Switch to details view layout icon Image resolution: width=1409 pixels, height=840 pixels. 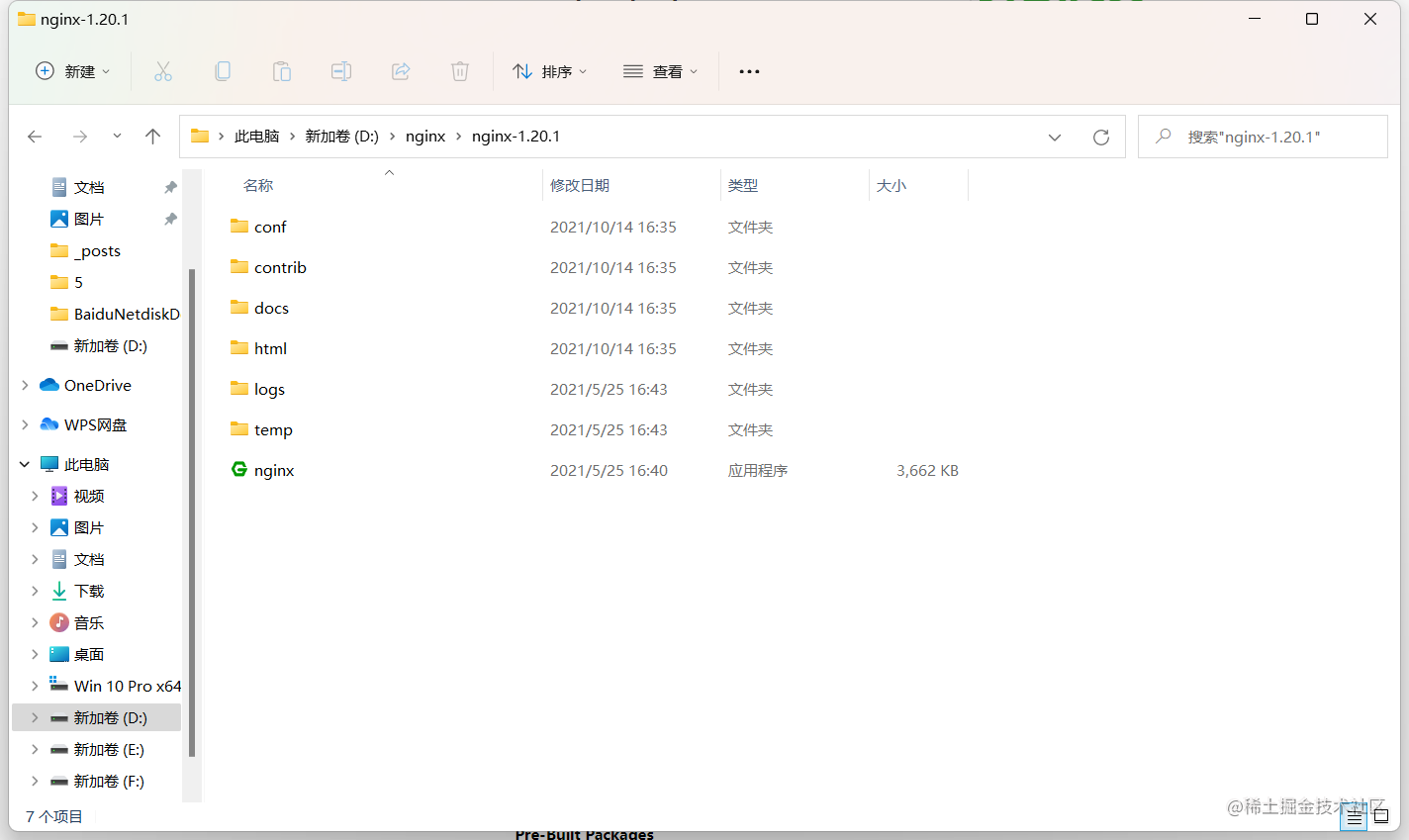[1355, 817]
